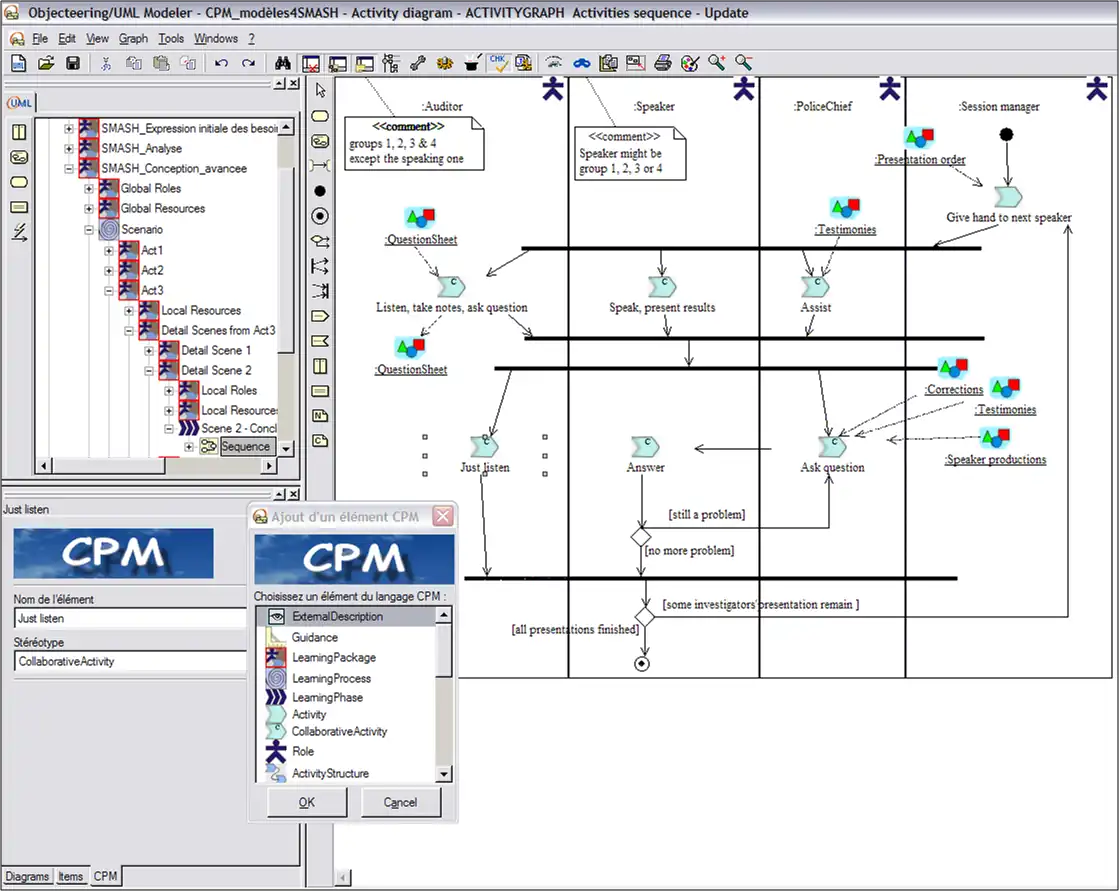The height and width of the screenshot is (891, 1119).
Task: Click the color palette icon in toolbar
Action: [689, 63]
